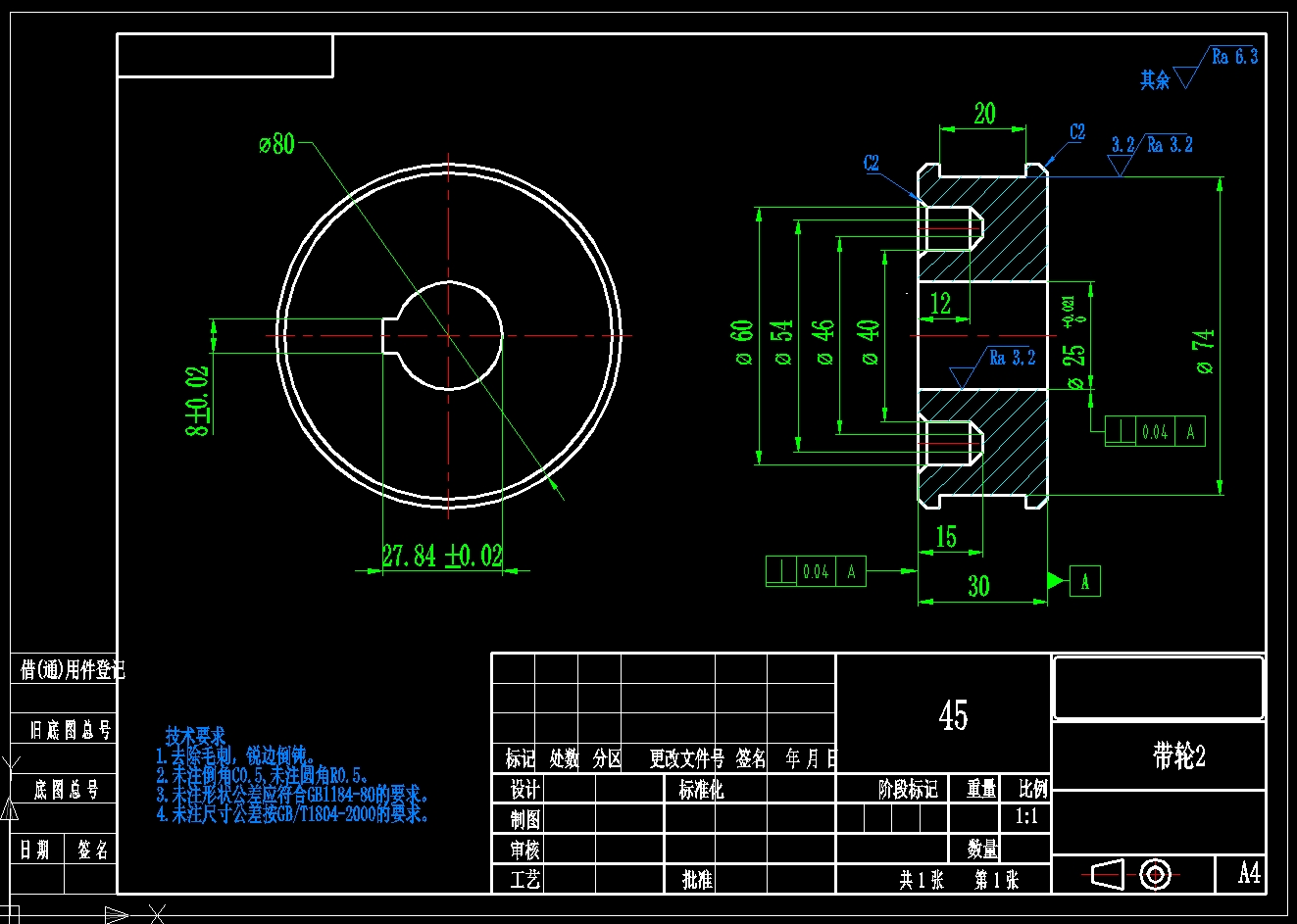Select the ø 60 diameter dimension
1297x924 pixels.
[743, 342]
